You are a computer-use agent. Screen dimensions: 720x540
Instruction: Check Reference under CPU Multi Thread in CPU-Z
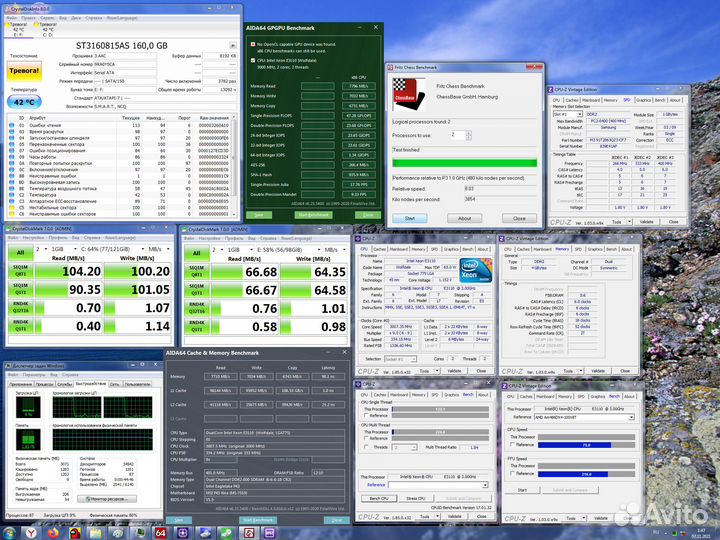tap(366, 438)
